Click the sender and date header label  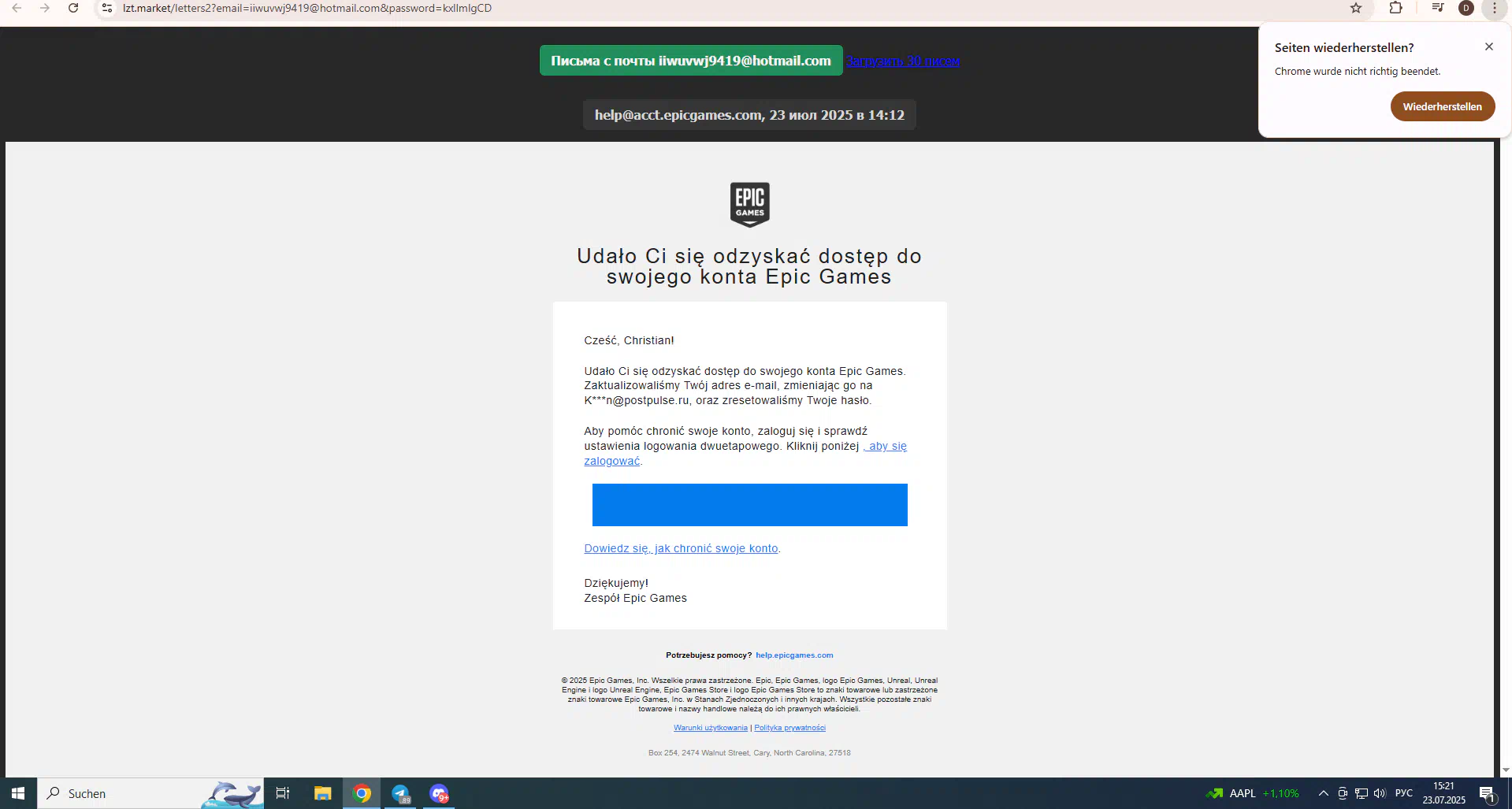(749, 115)
